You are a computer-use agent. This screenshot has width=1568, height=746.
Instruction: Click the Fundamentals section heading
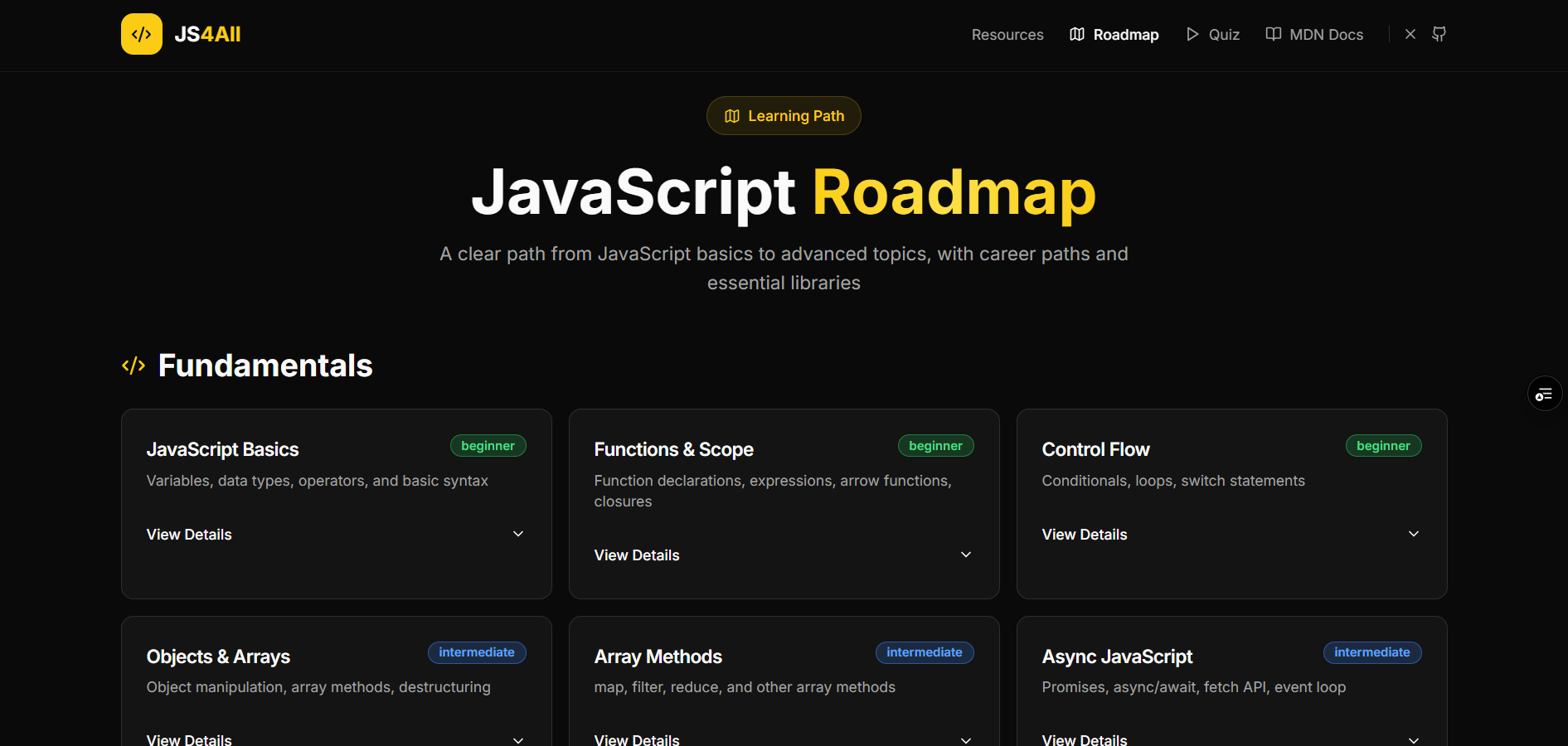[265, 366]
